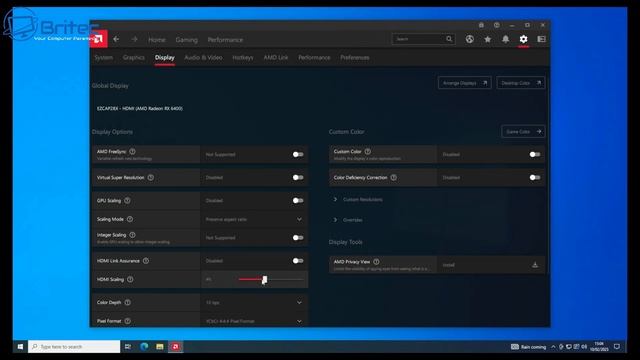
Task: Go back with the left arrow
Action: (116, 39)
